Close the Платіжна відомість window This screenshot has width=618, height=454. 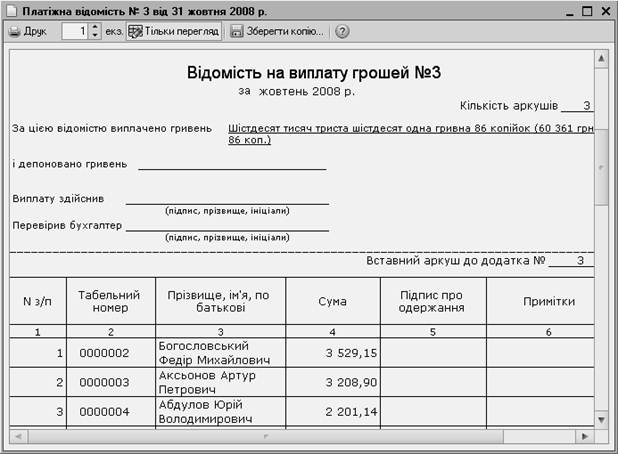606,11
